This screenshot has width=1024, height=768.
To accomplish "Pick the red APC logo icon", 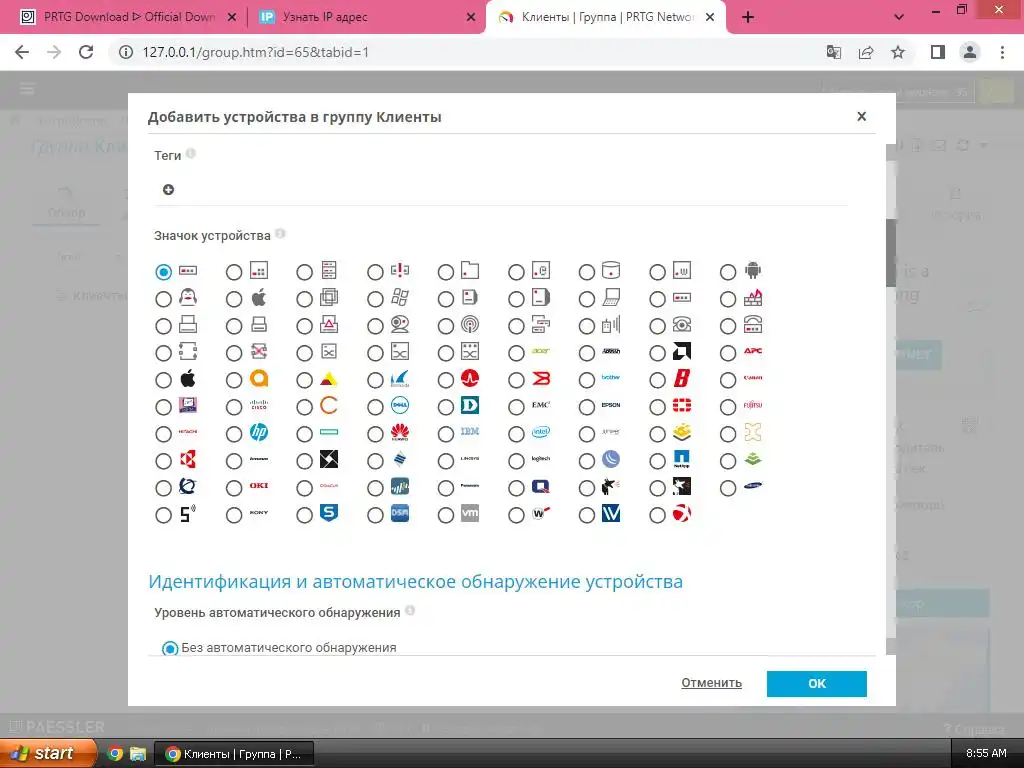I will [x=752, y=351].
